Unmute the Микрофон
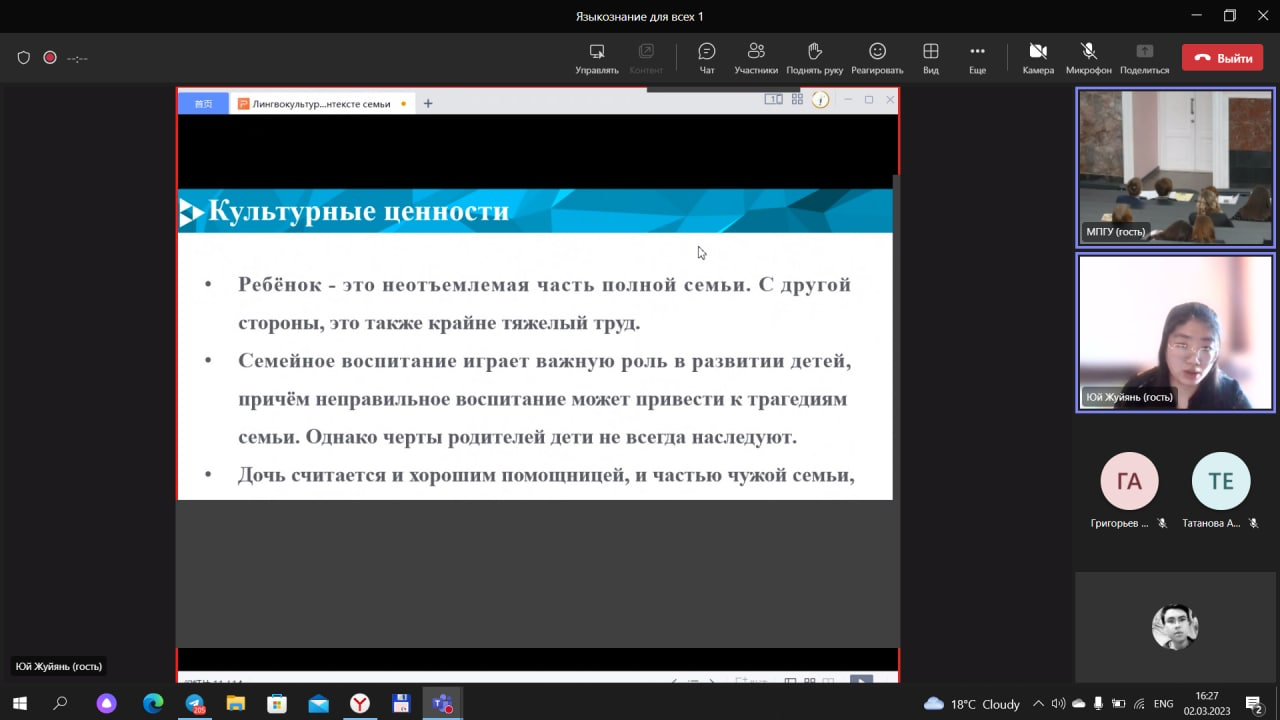This screenshot has width=1280, height=720. click(x=1088, y=58)
